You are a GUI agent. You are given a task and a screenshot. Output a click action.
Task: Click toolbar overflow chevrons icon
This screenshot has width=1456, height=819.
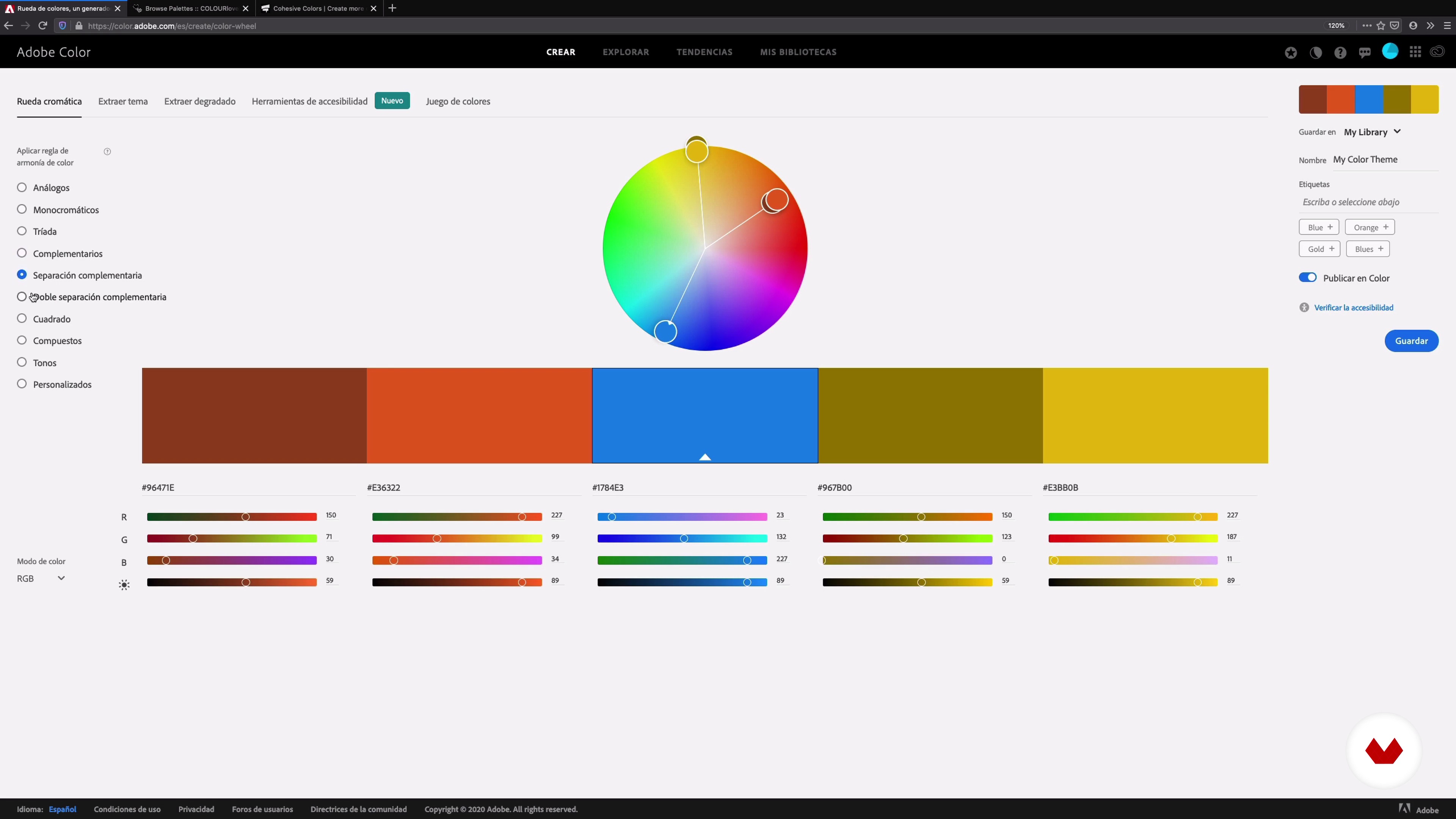[x=1430, y=25]
